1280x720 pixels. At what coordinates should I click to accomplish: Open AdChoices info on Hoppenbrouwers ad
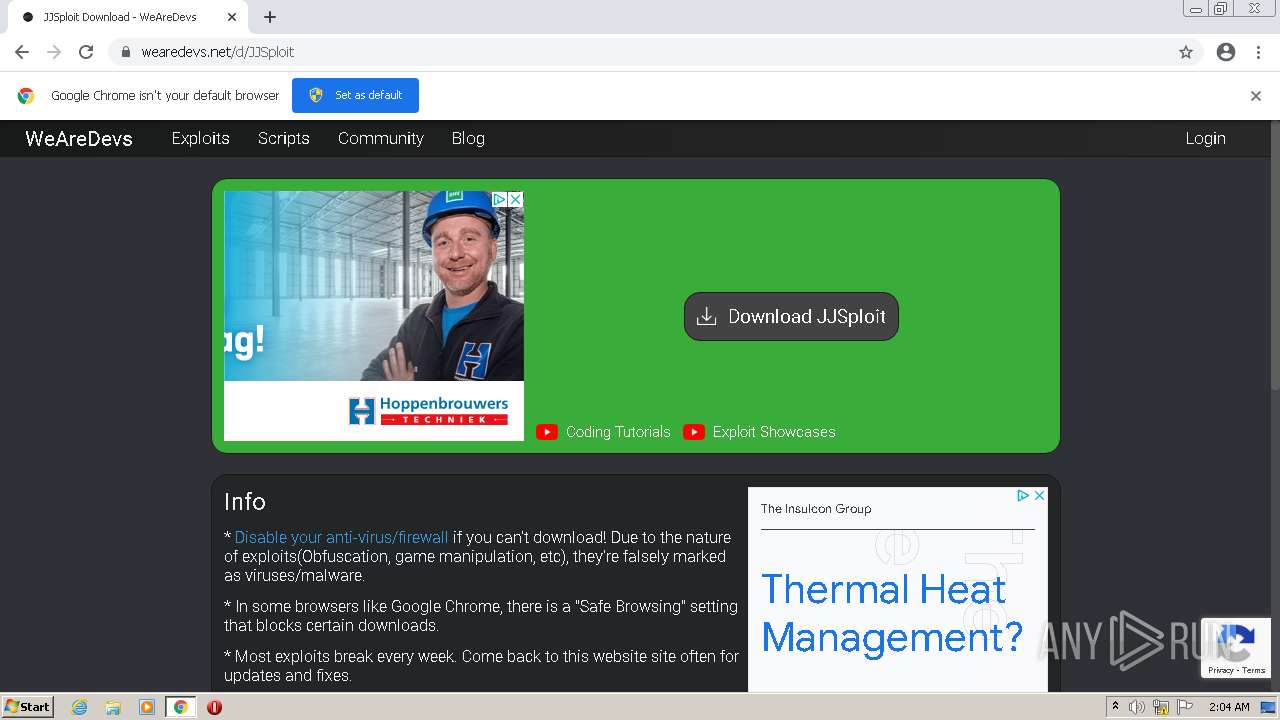(499, 199)
